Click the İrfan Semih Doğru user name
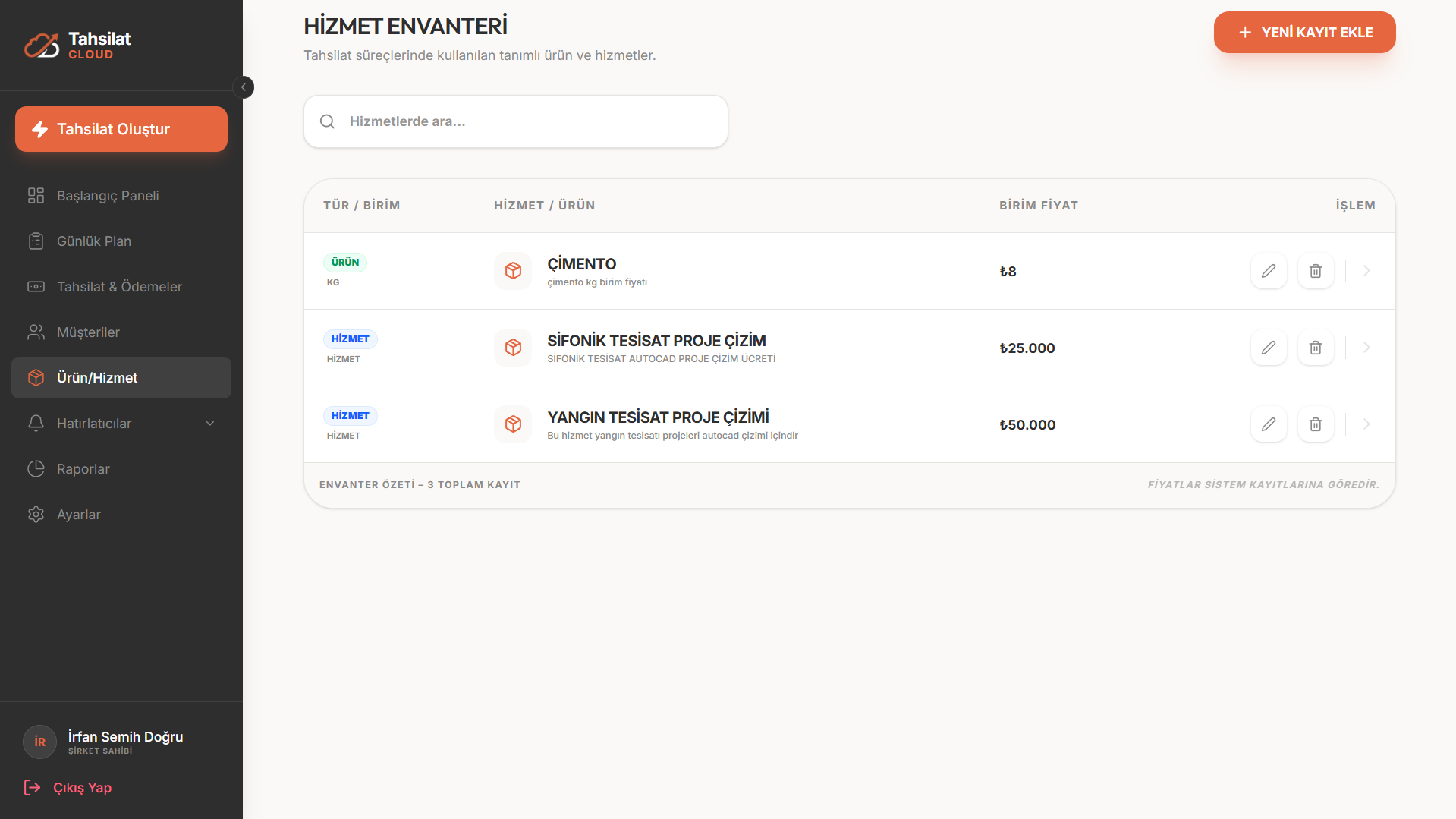Image resolution: width=1456 pixels, height=819 pixels. click(x=126, y=737)
